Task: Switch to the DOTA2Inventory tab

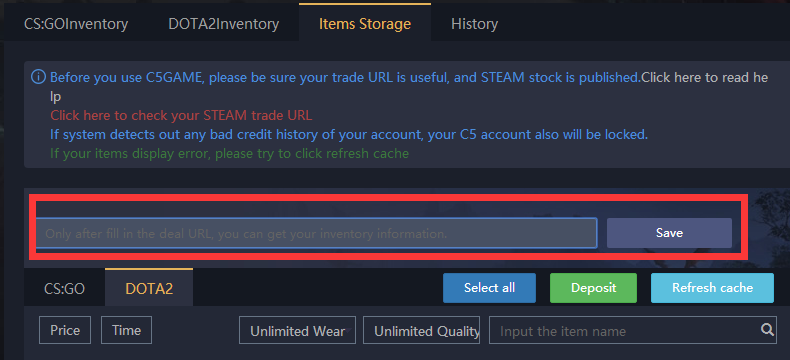Action: (224, 24)
